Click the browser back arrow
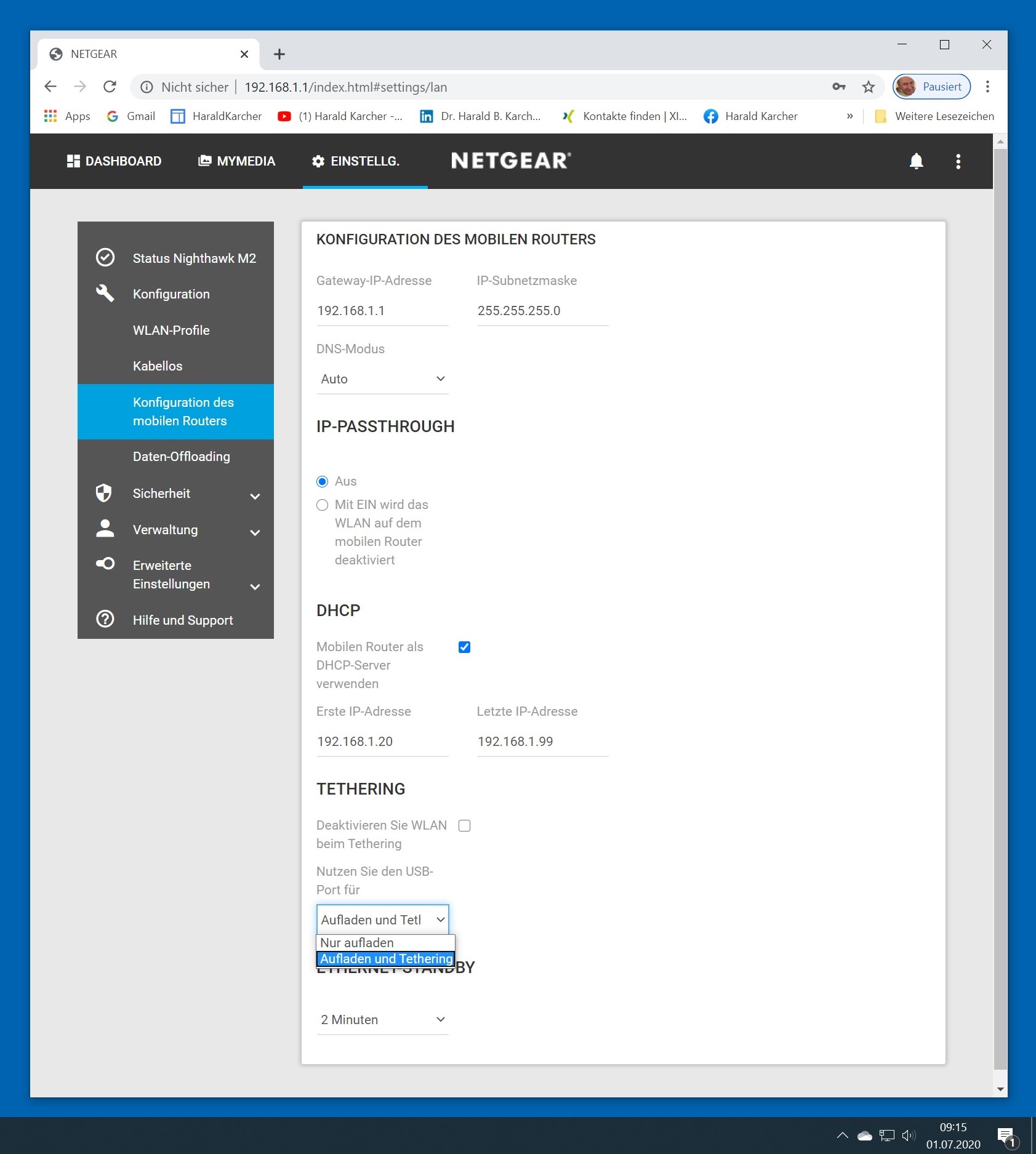The height and width of the screenshot is (1154, 1036). pos(50,87)
